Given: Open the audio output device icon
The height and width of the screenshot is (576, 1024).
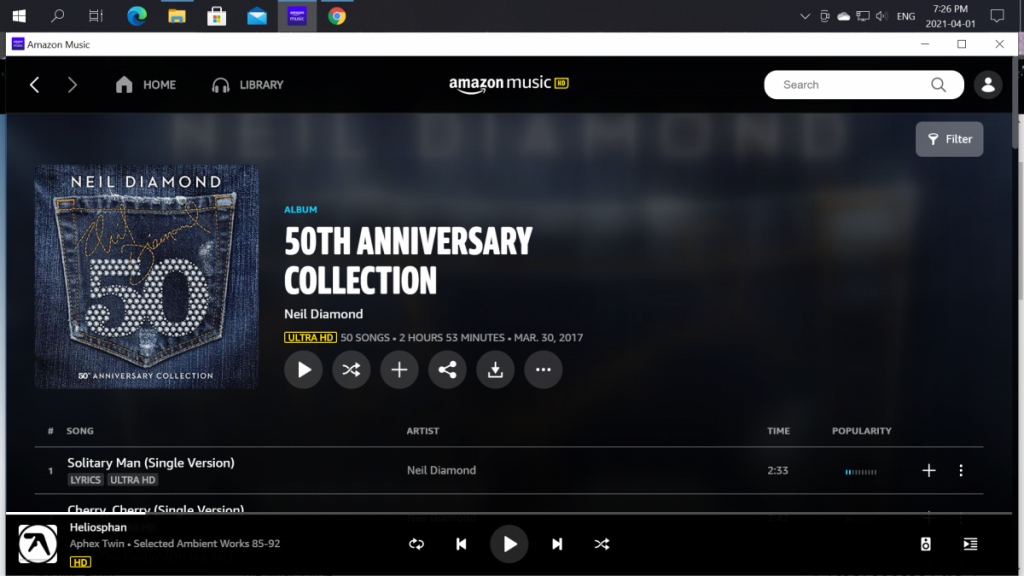Looking at the screenshot, I should (925, 544).
